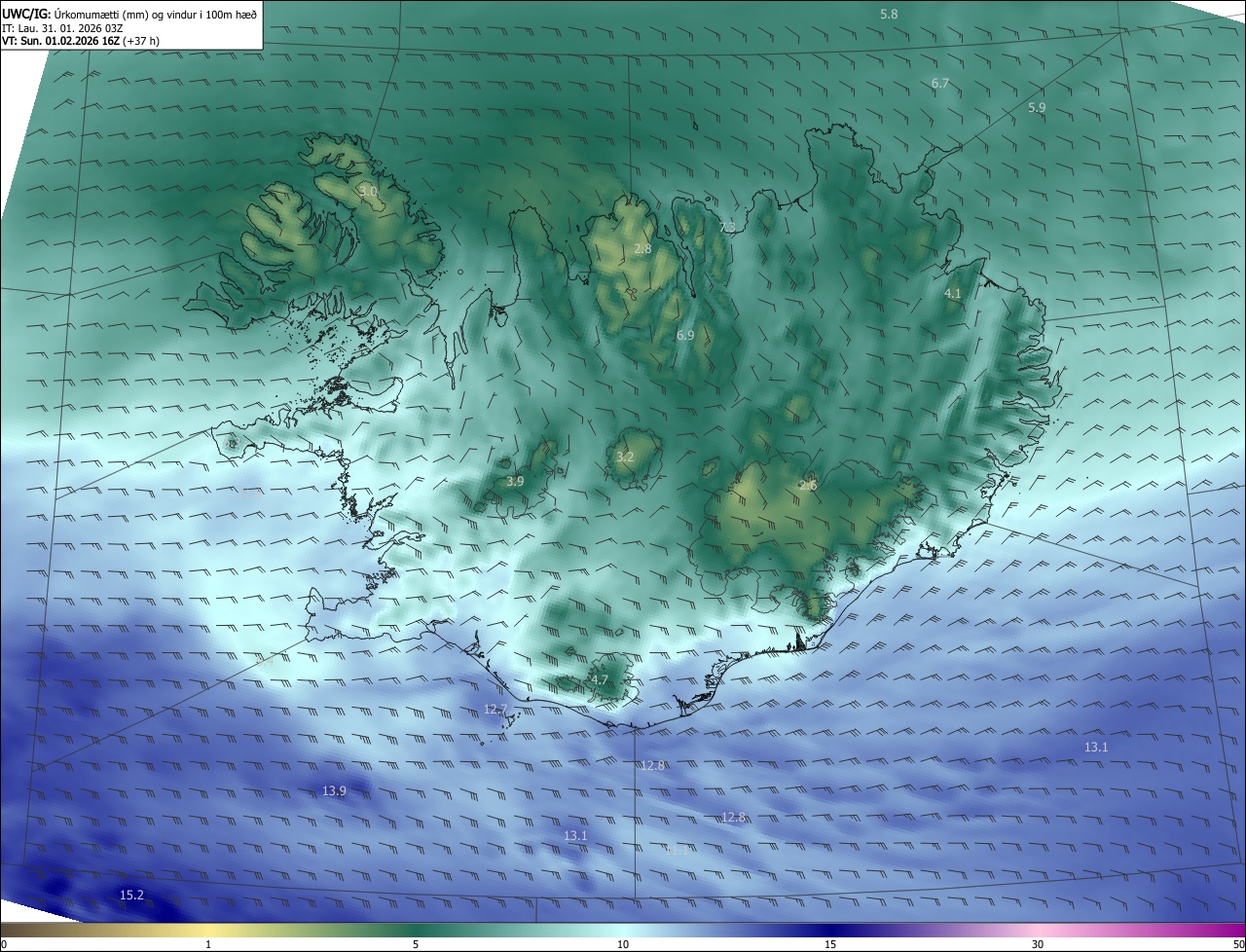Click the 6.7 value label
The image size is (1246, 952).
940,84
